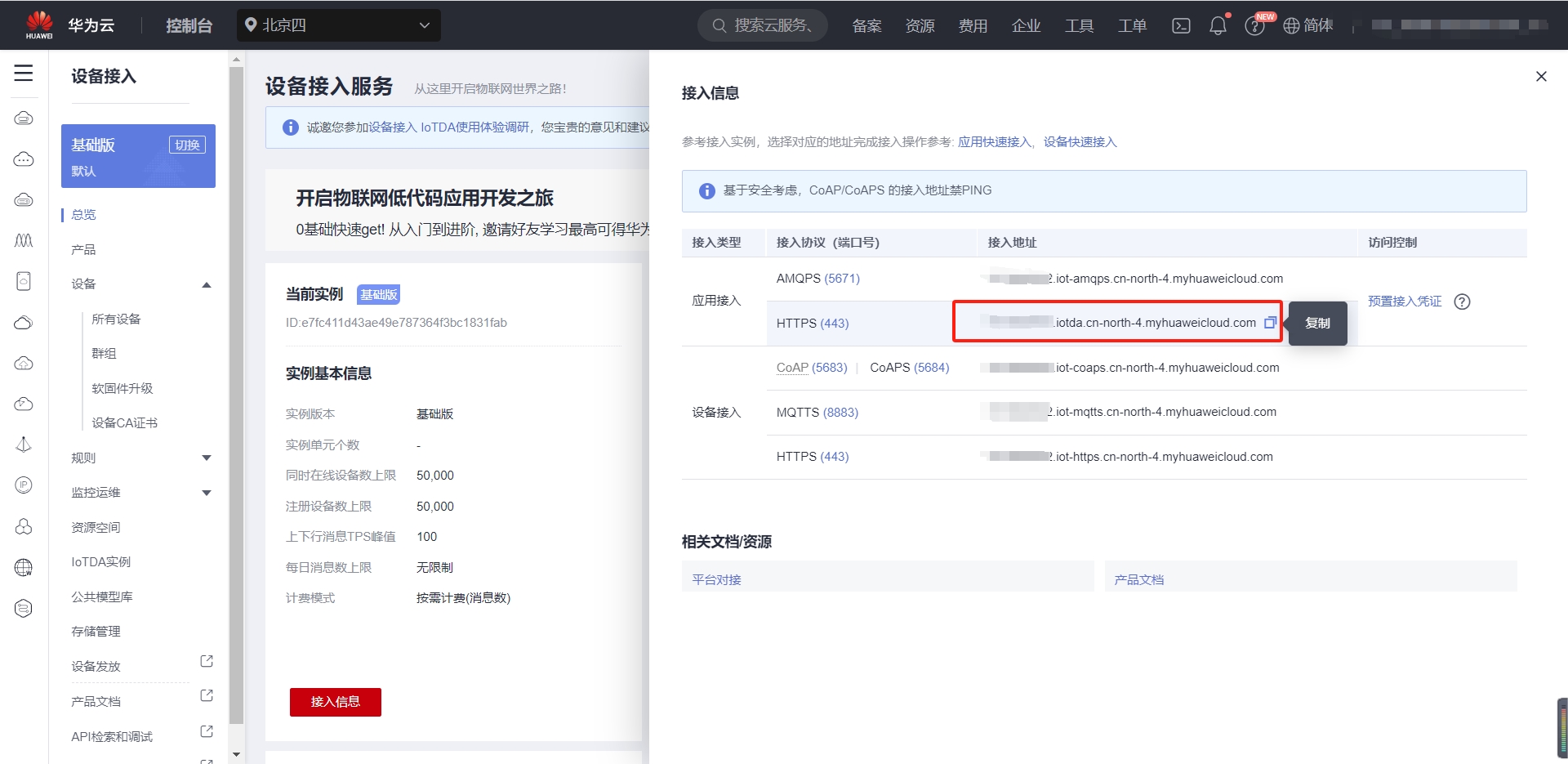Open the 产品 menu item
The height and width of the screenshot is (764, 1568).
tap(83, 249)
